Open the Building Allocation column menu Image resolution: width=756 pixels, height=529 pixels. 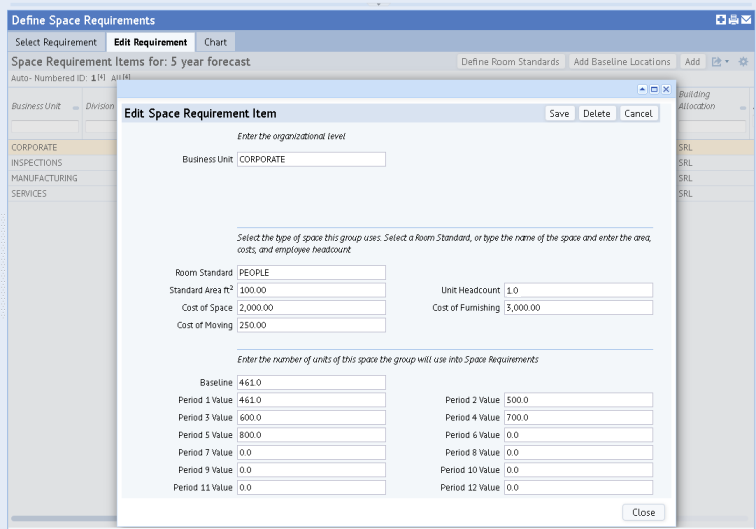point(742,106)
